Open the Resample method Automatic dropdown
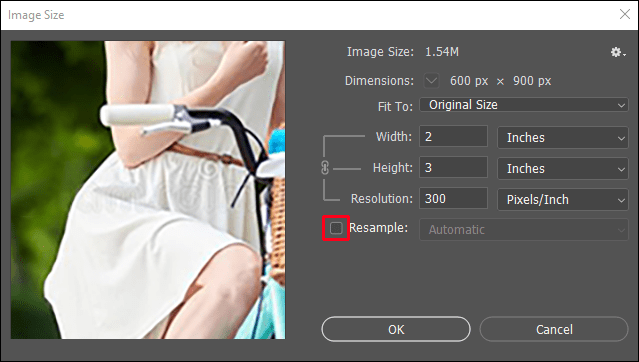The height and width of the screenshot is (362, 639). [524, 230]
